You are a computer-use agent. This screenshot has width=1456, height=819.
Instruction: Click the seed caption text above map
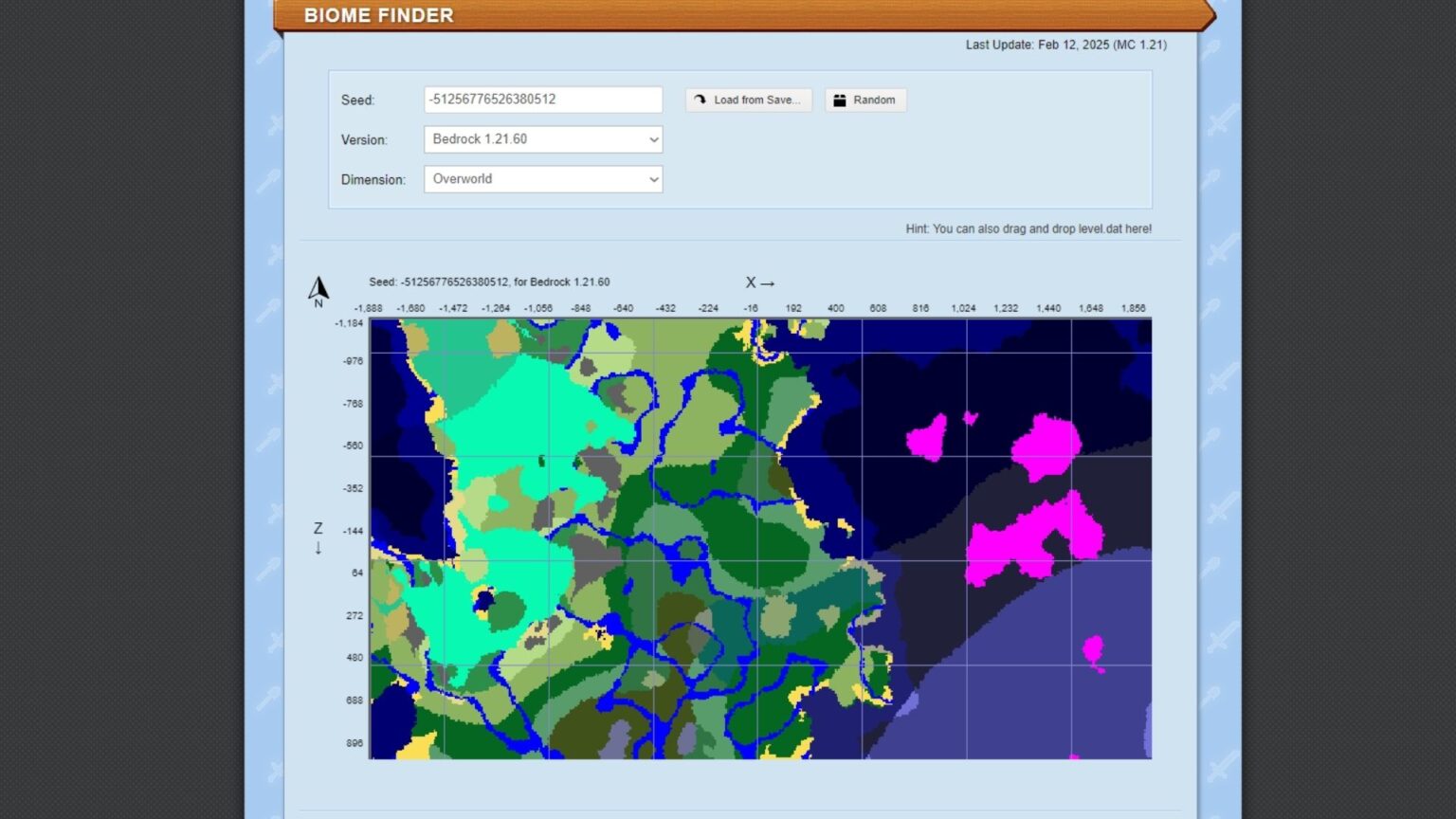coord(489,282)
